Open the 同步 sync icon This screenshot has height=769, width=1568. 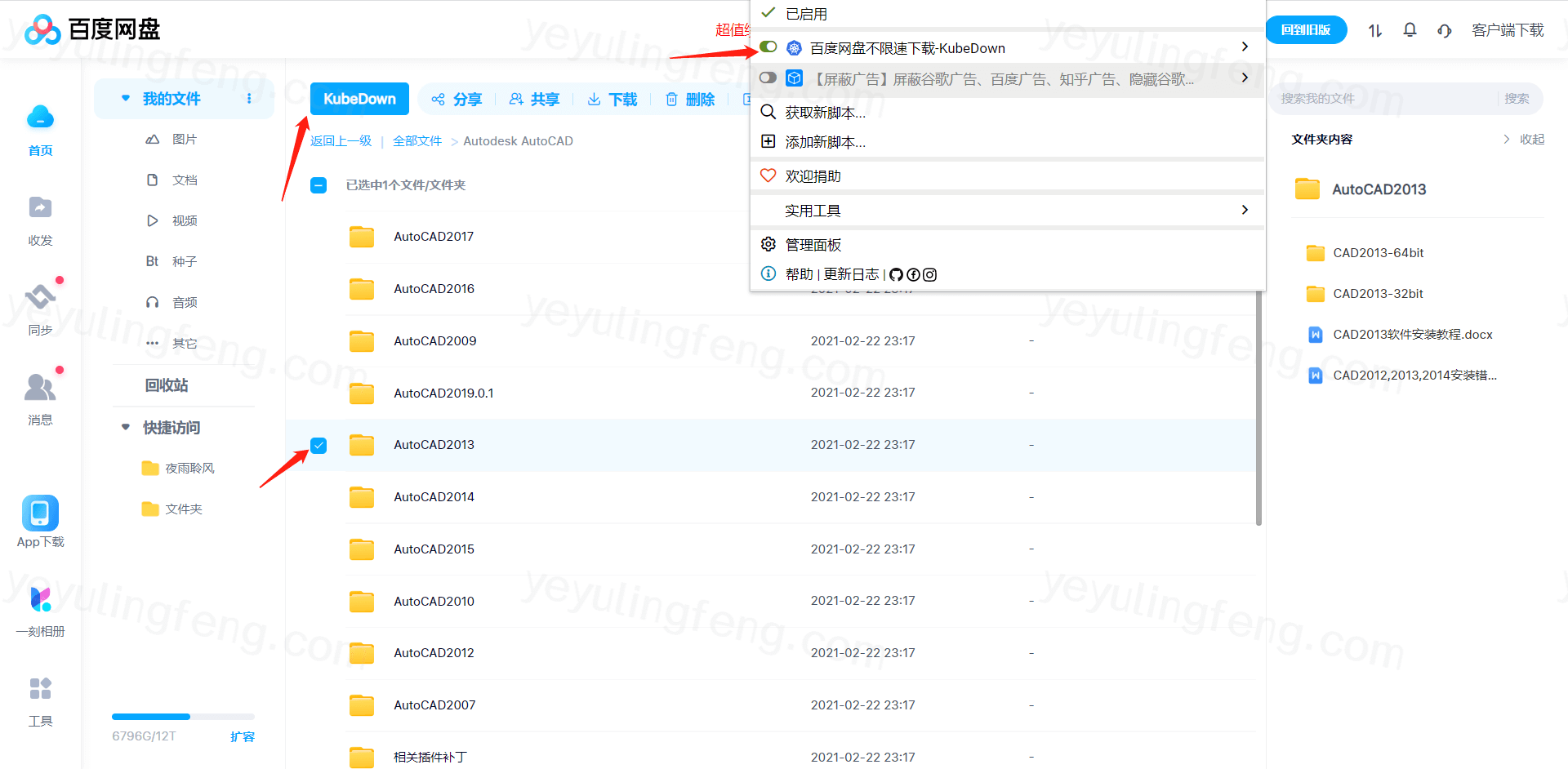pos(40,296)
